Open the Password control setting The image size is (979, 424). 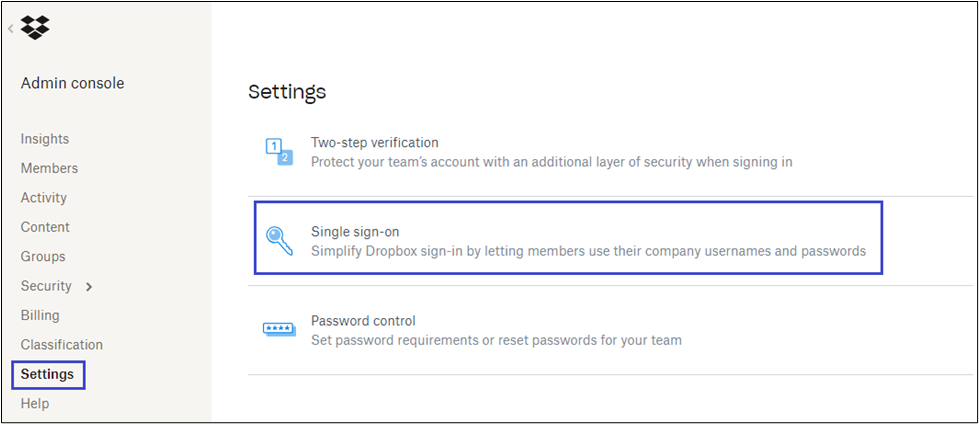(x=363, y=321)
